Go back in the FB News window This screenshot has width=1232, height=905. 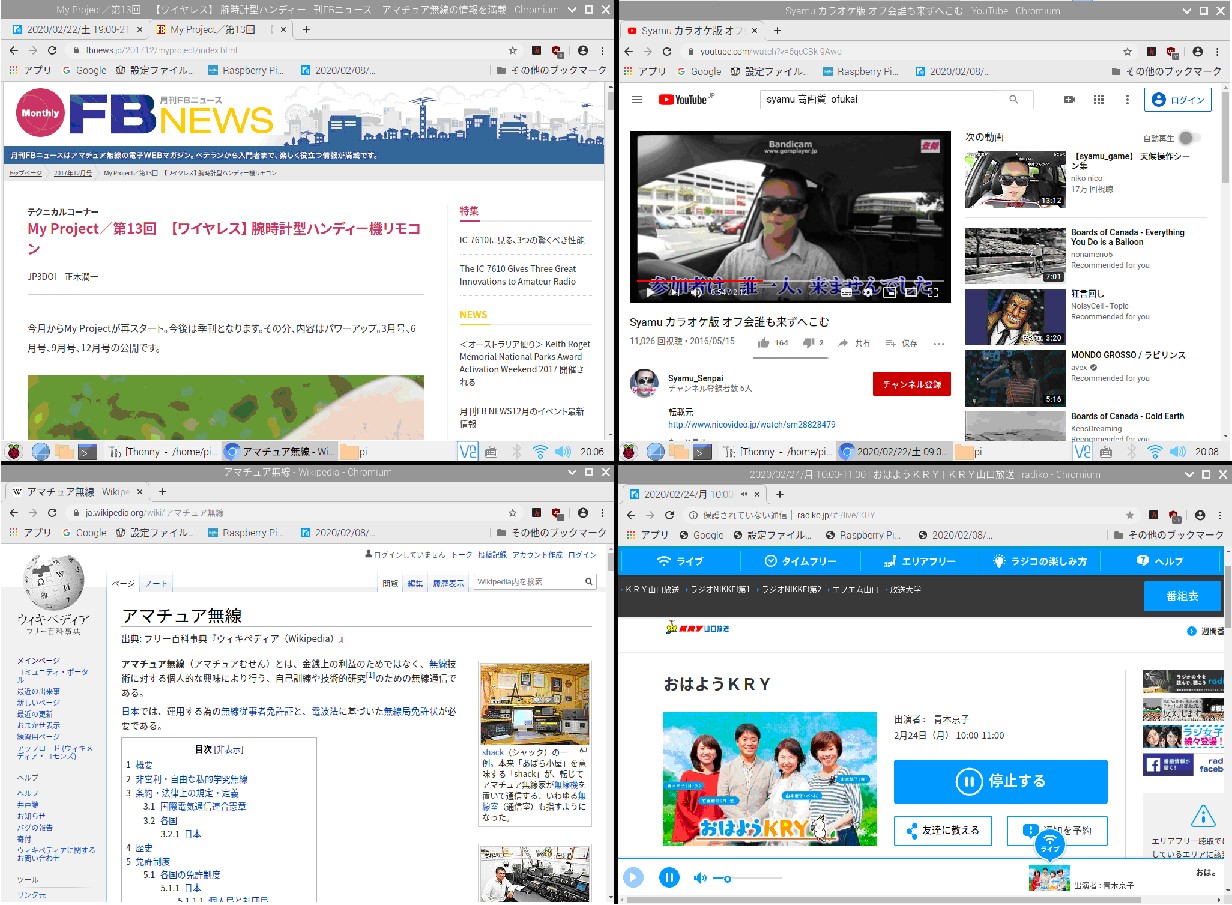[x=13, y=50]
